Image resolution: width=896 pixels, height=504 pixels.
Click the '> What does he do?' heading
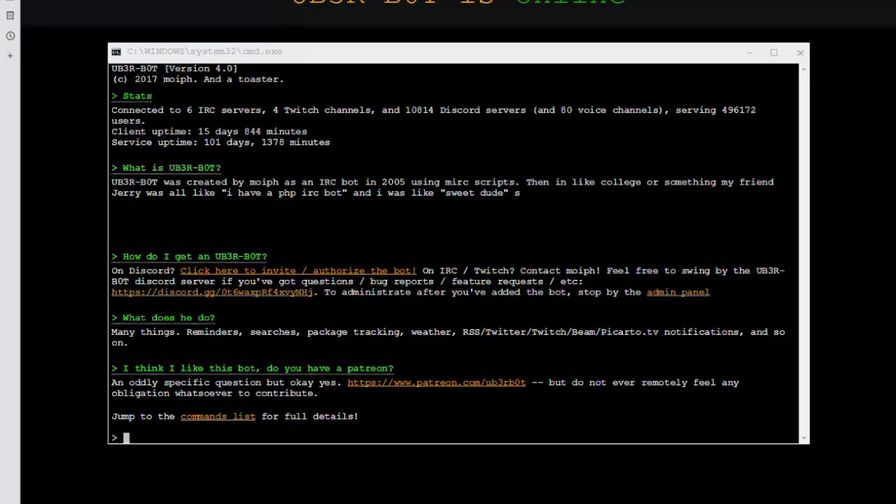163,318
